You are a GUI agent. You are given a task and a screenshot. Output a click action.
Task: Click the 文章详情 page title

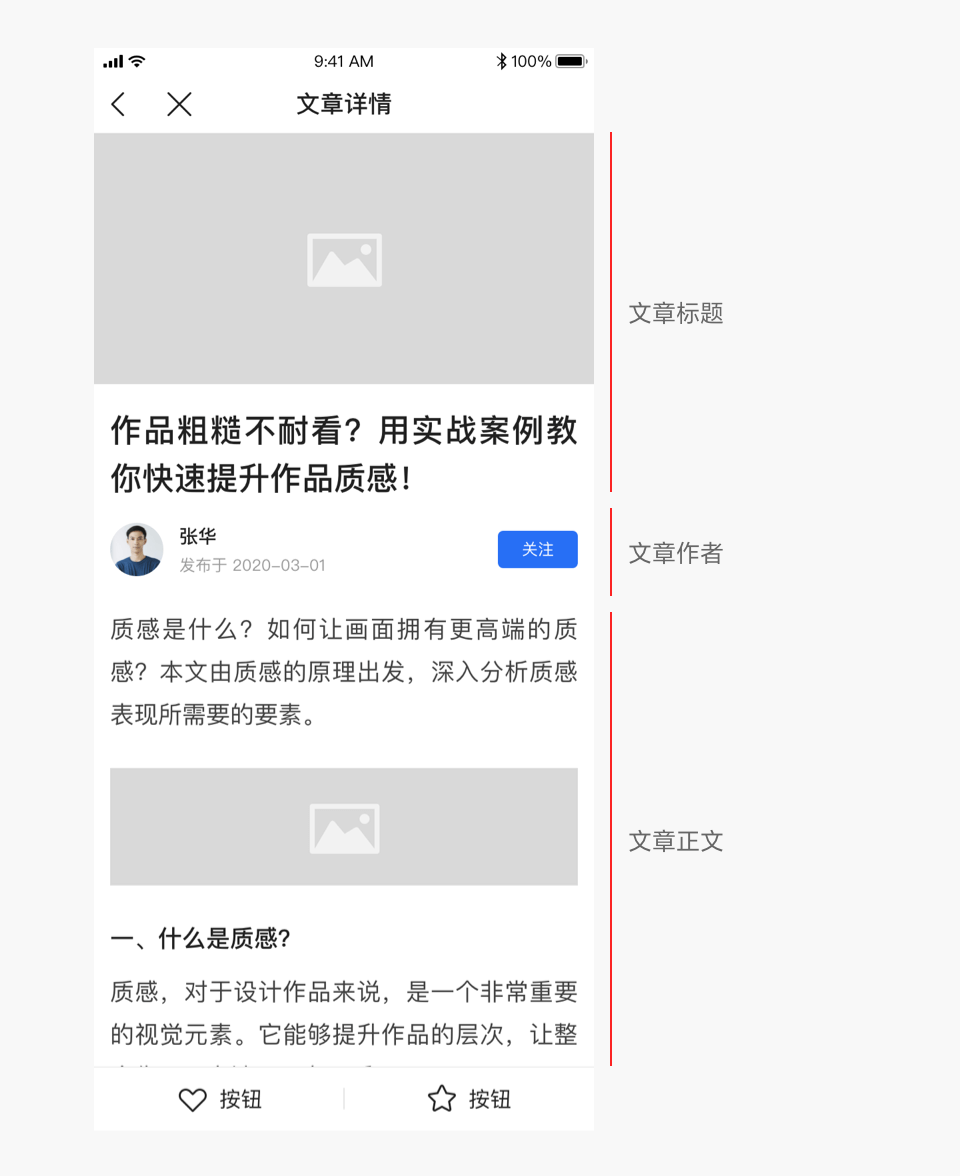click(x=344, y=104)
